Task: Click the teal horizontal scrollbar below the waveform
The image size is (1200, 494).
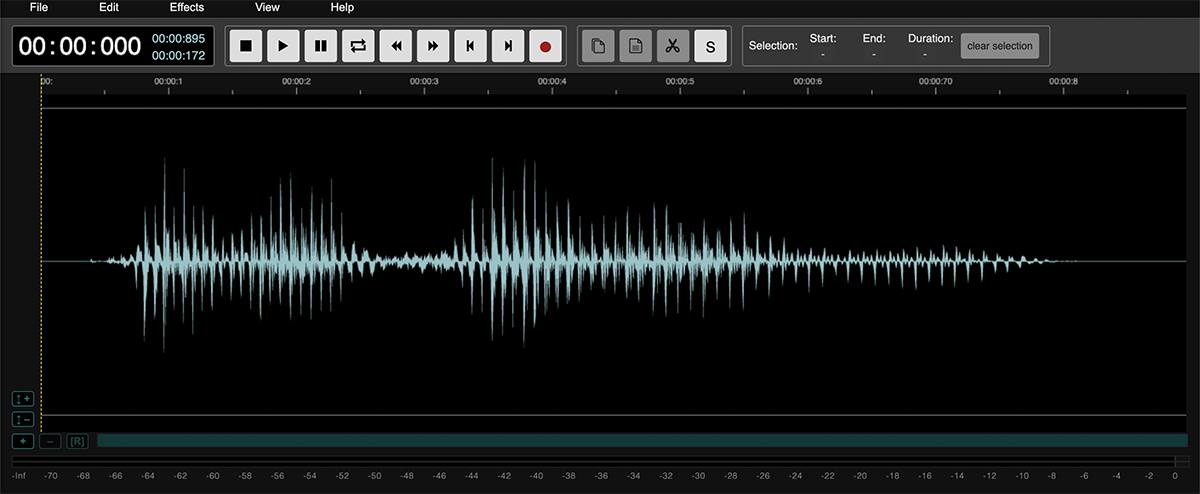Action: click(640, 441)
